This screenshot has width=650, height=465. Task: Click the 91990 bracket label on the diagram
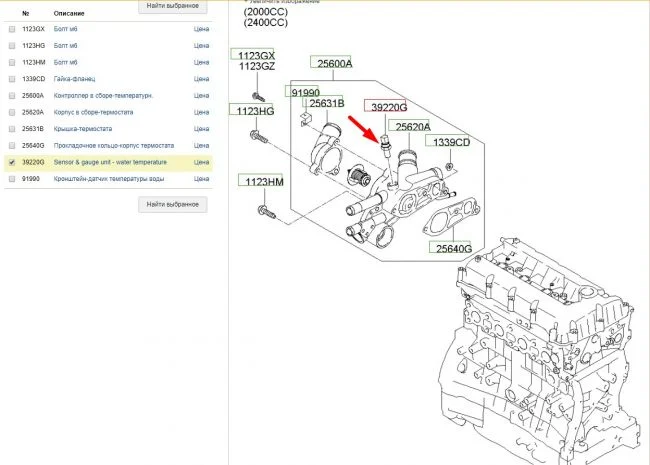click(x=305, y=92)
